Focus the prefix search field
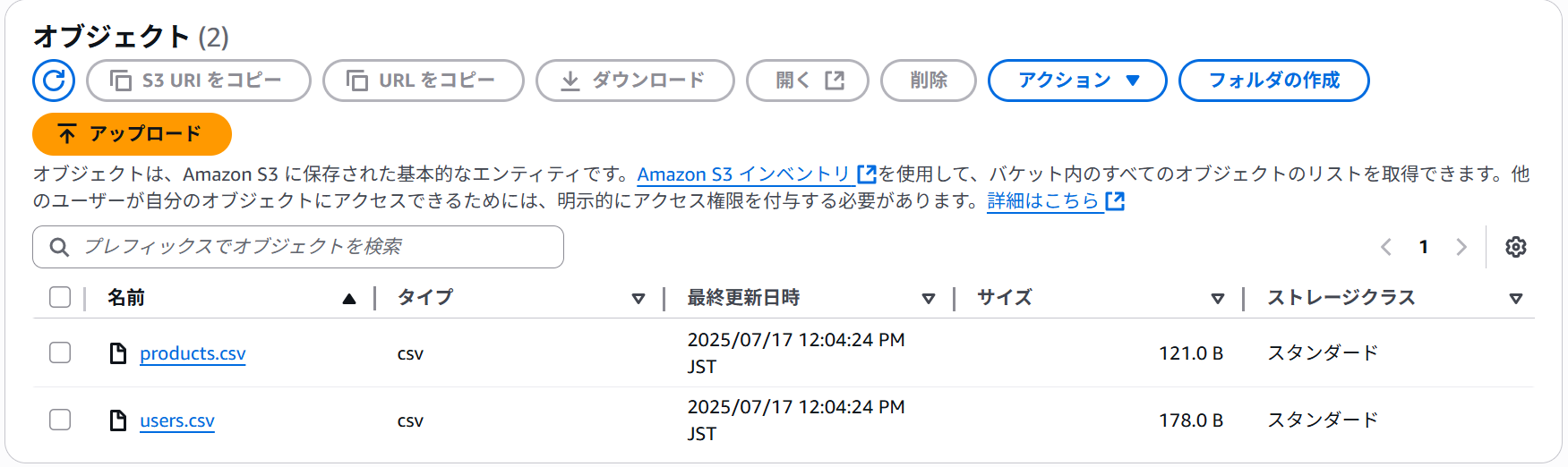 coord(298,247)
